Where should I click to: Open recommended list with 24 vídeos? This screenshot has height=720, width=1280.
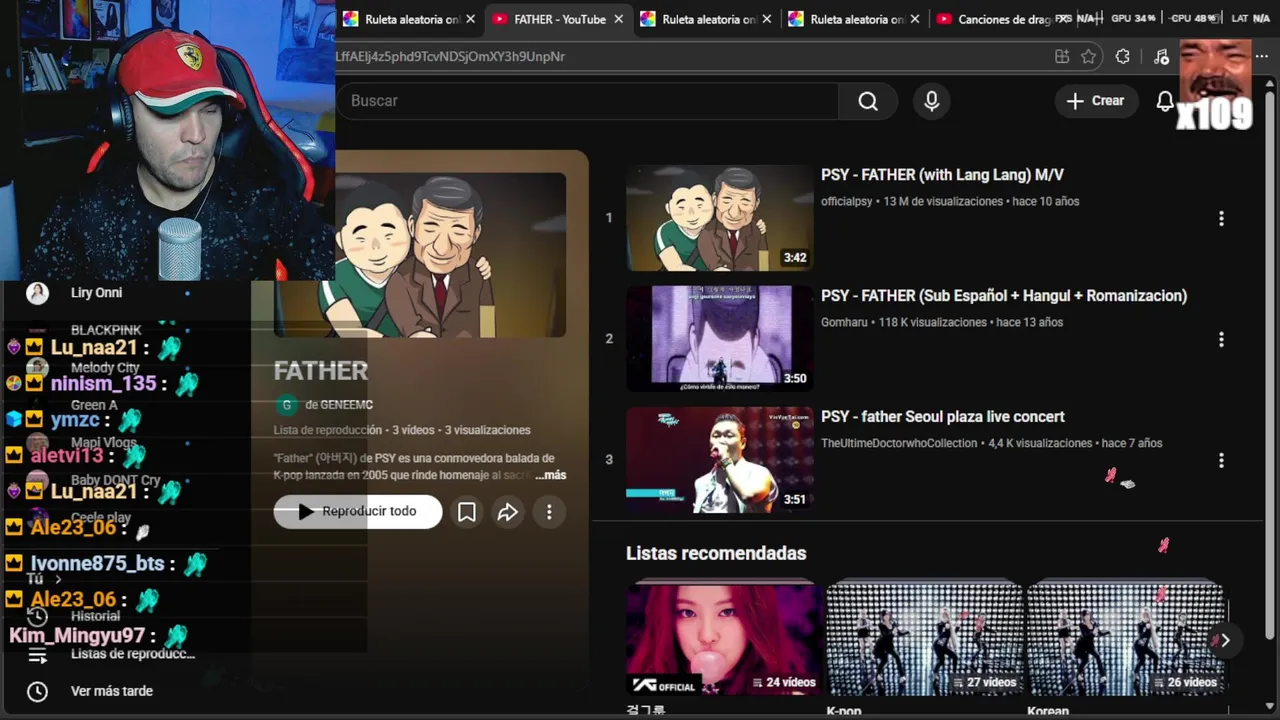722,640
